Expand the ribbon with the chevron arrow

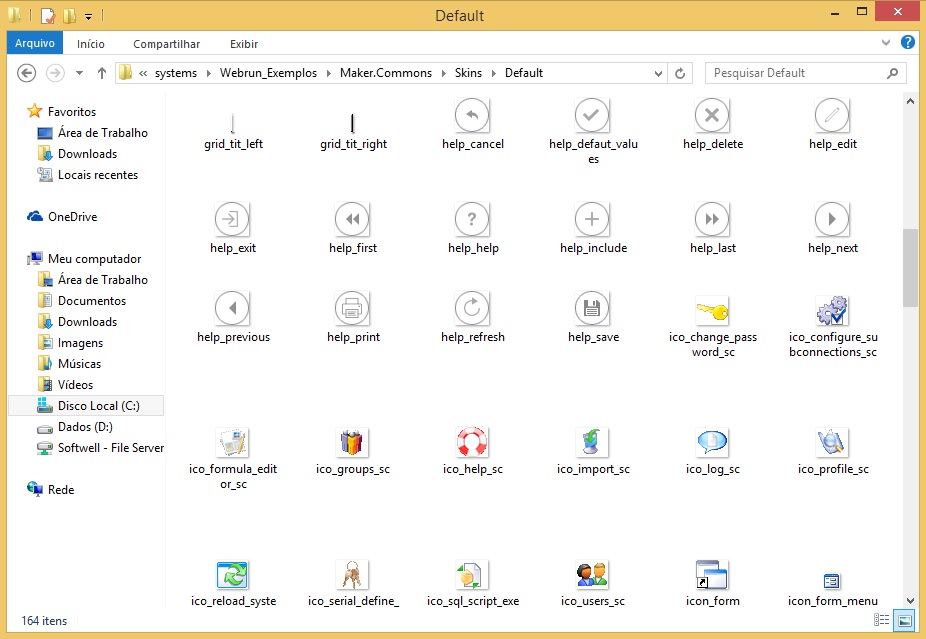(x=887, y=43)
